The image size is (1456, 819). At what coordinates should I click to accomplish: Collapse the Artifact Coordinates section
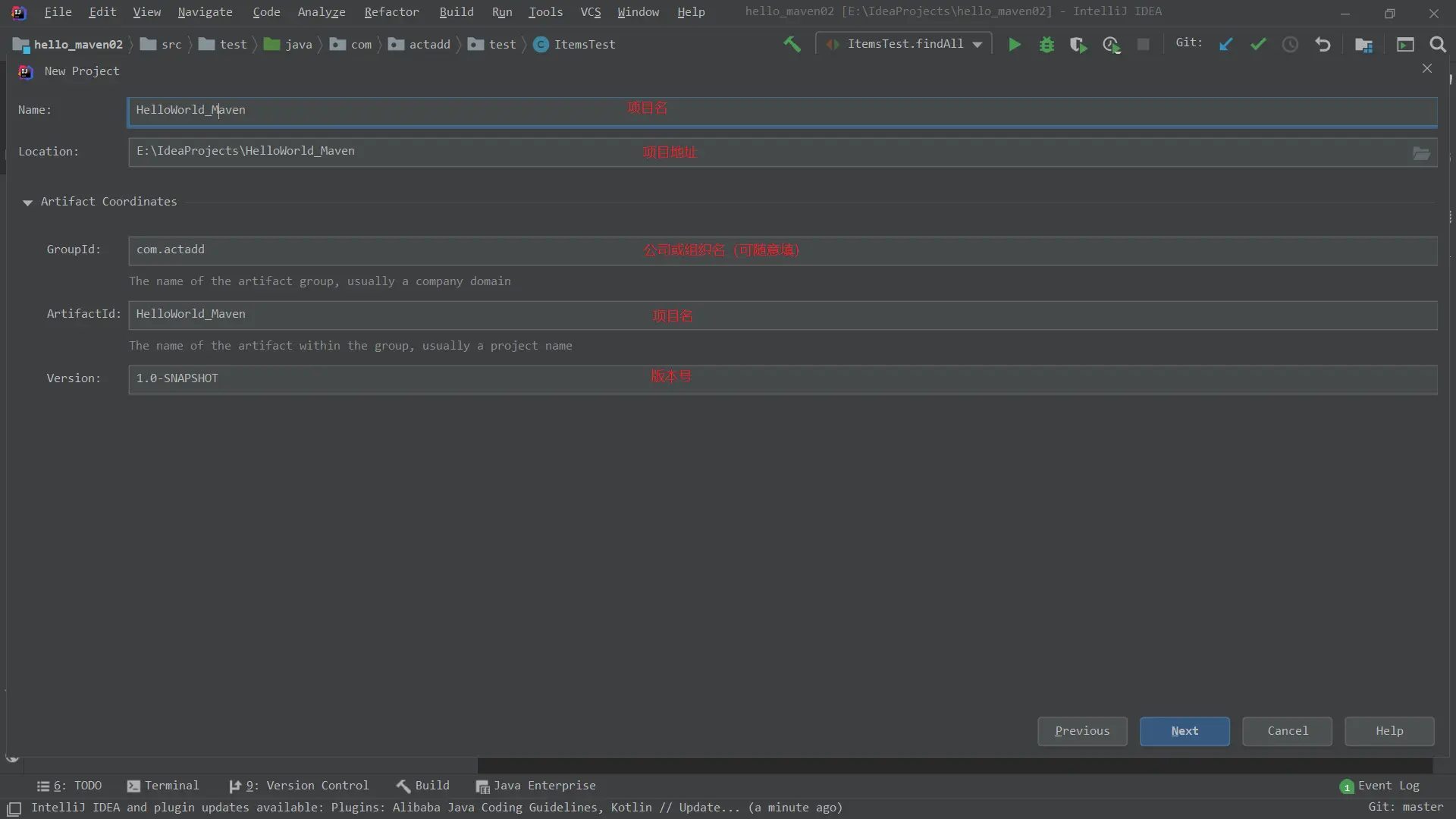coord(28,202)
